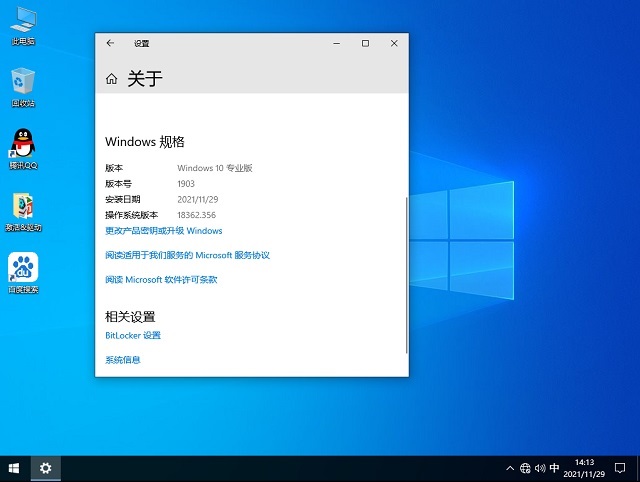Viewport: 640px width, 482px height.
Task: Open the network globe tray icon
Action: point(523,468)
